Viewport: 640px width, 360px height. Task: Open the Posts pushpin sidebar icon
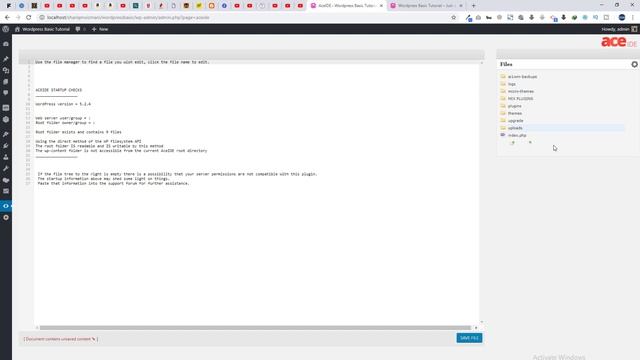pos(6,59)
